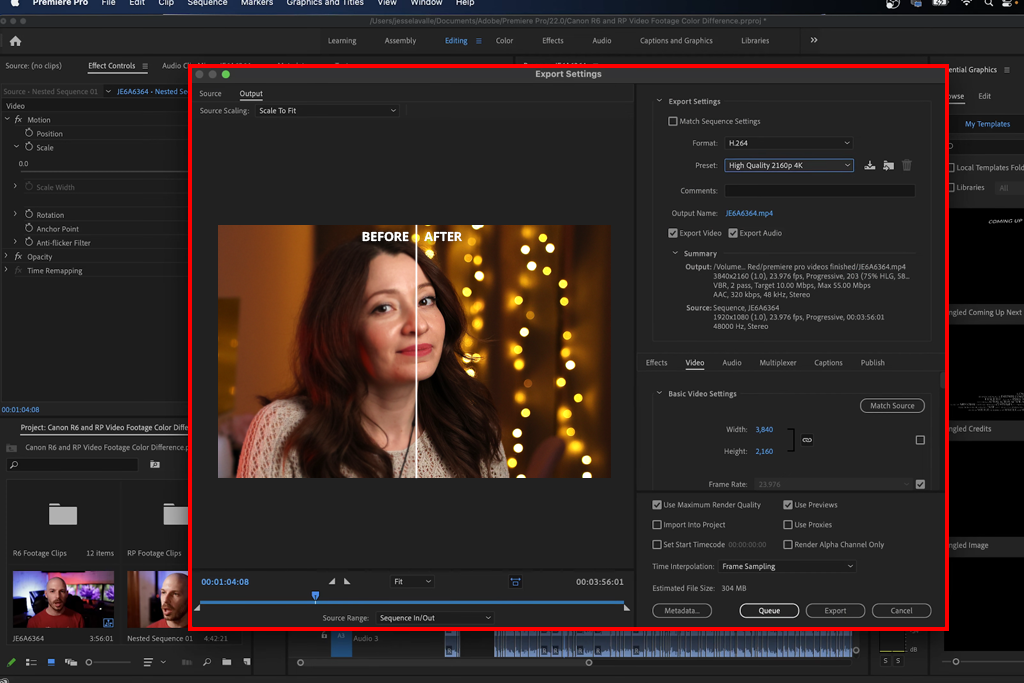Click the Delete Preset trash icon
Image resolution: width=1024 pixels, height=683 pixels.
[x=906, y=165]
